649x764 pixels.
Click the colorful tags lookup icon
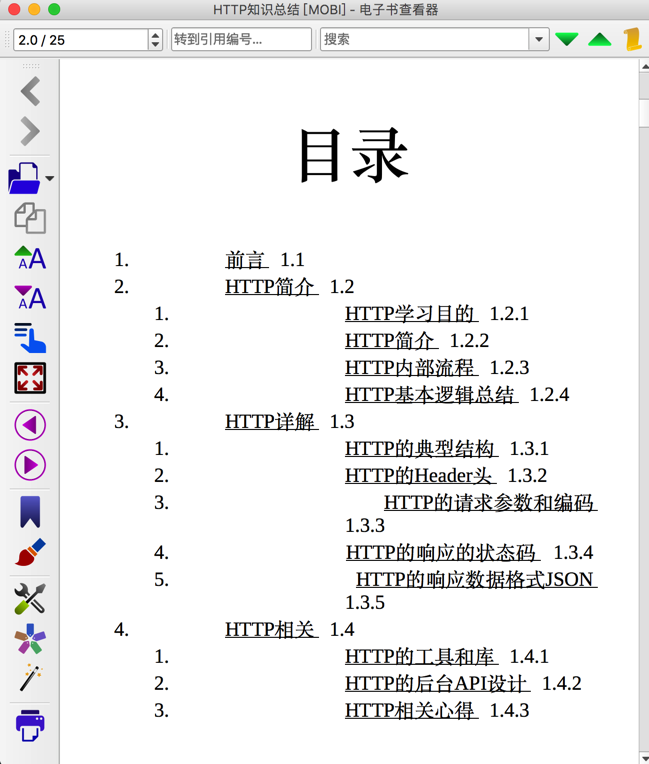(x=30, y=638)
